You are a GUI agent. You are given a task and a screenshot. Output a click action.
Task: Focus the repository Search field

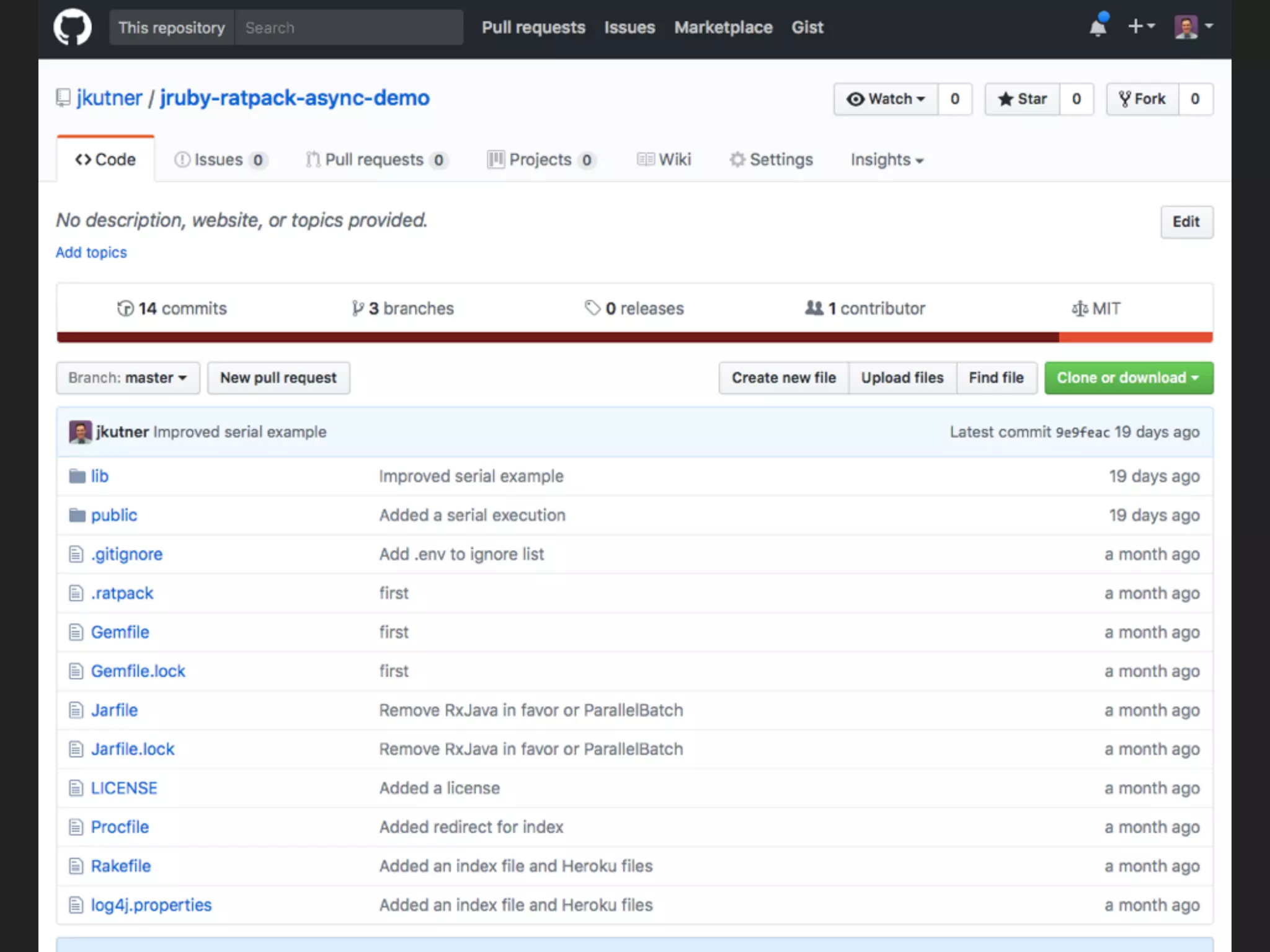point(348,28)
